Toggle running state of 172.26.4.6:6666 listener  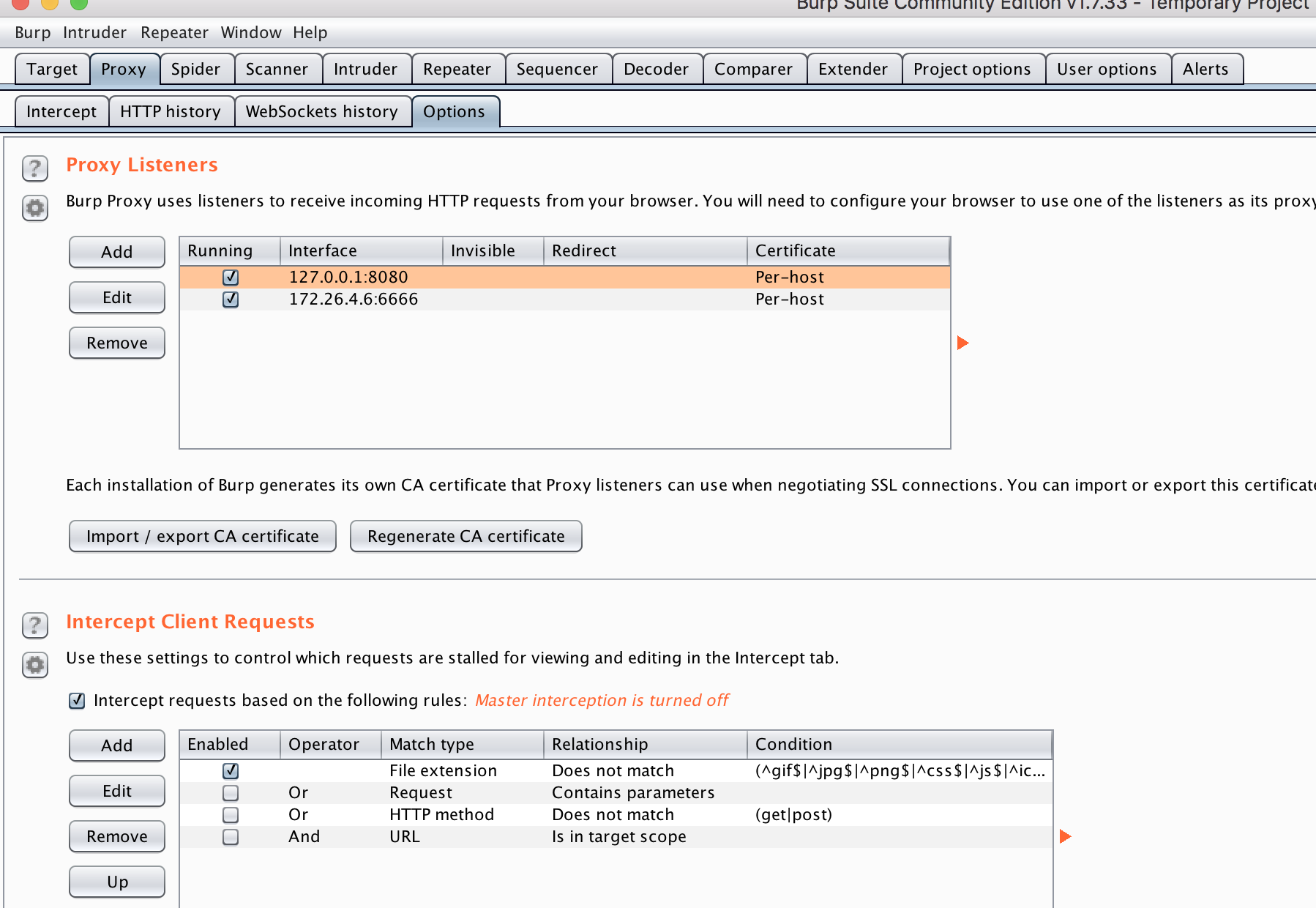pos(231,299)
